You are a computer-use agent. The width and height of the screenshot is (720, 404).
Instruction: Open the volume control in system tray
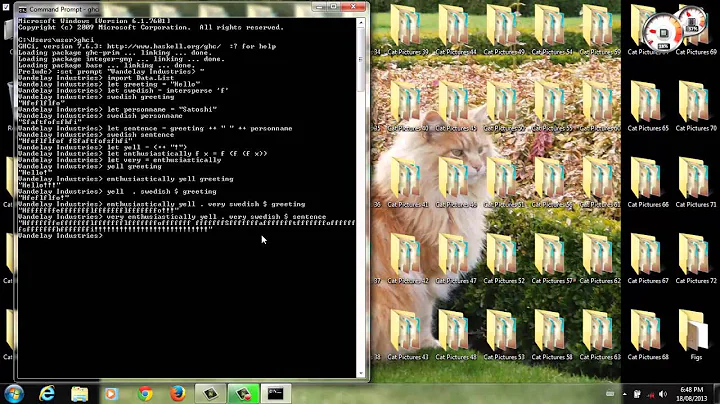663,394
